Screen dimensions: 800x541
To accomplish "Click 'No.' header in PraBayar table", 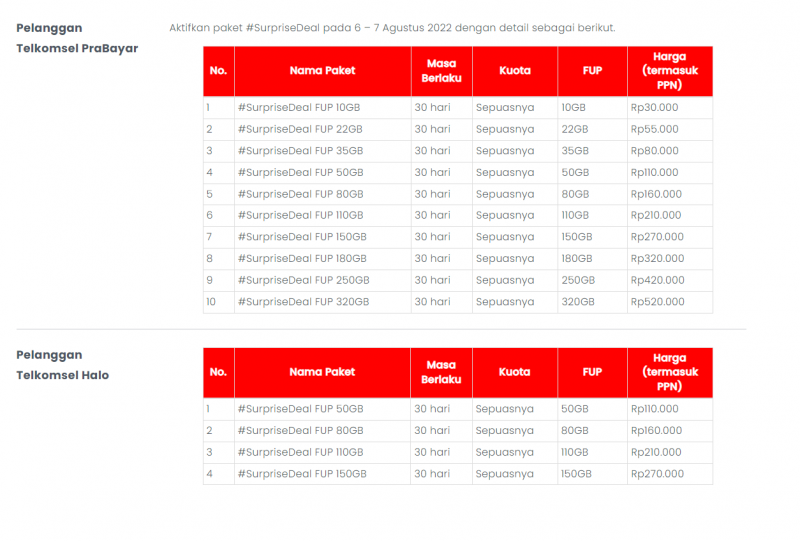I will pos(218,71).
